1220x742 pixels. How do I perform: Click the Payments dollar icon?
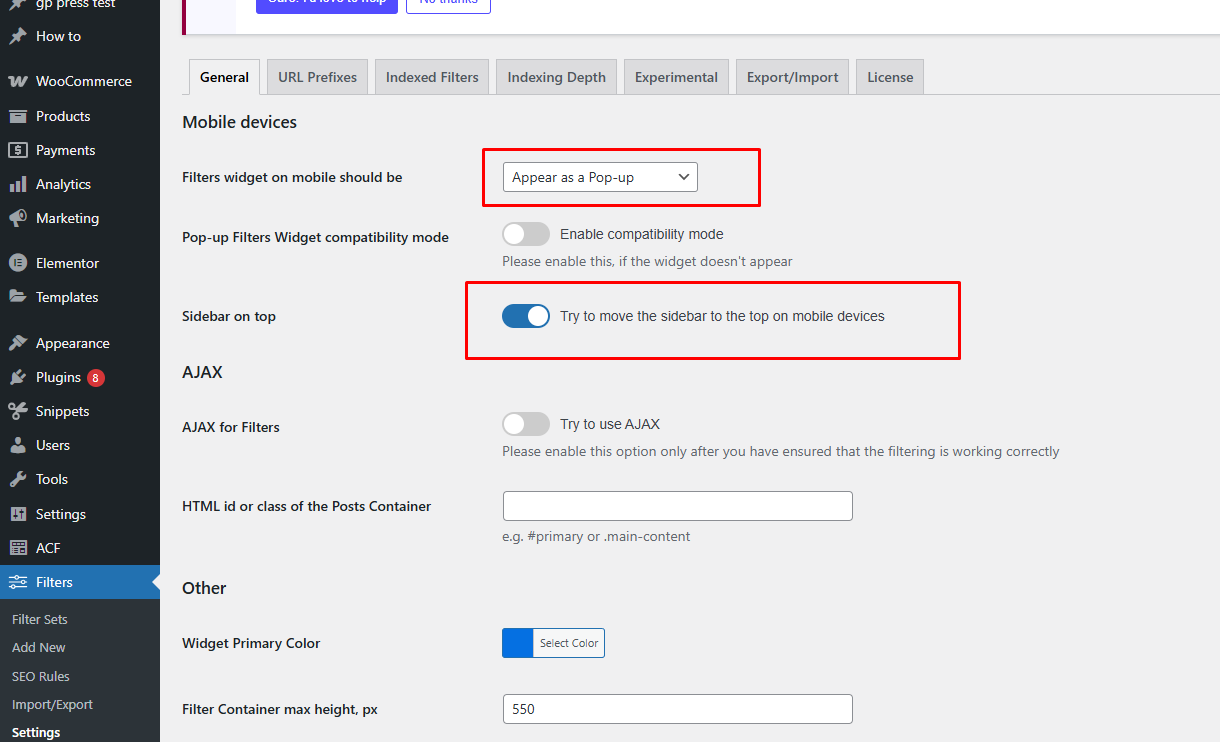(x=17, y=150)
